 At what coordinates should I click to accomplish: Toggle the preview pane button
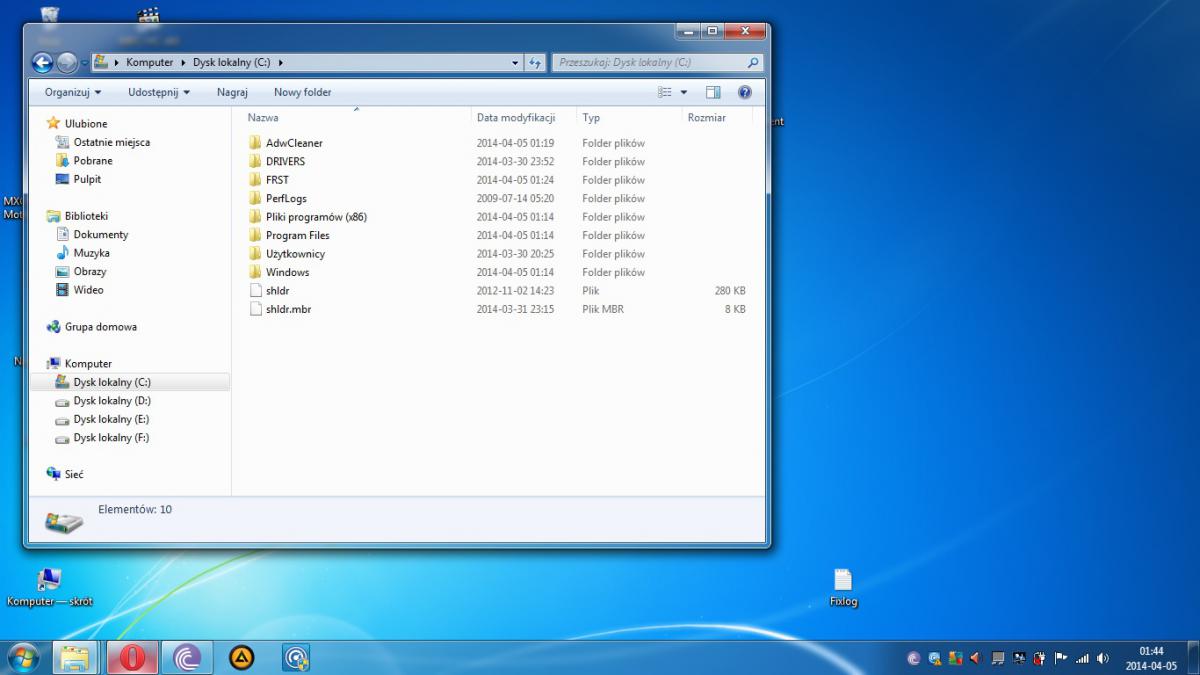tap(713, 92)
